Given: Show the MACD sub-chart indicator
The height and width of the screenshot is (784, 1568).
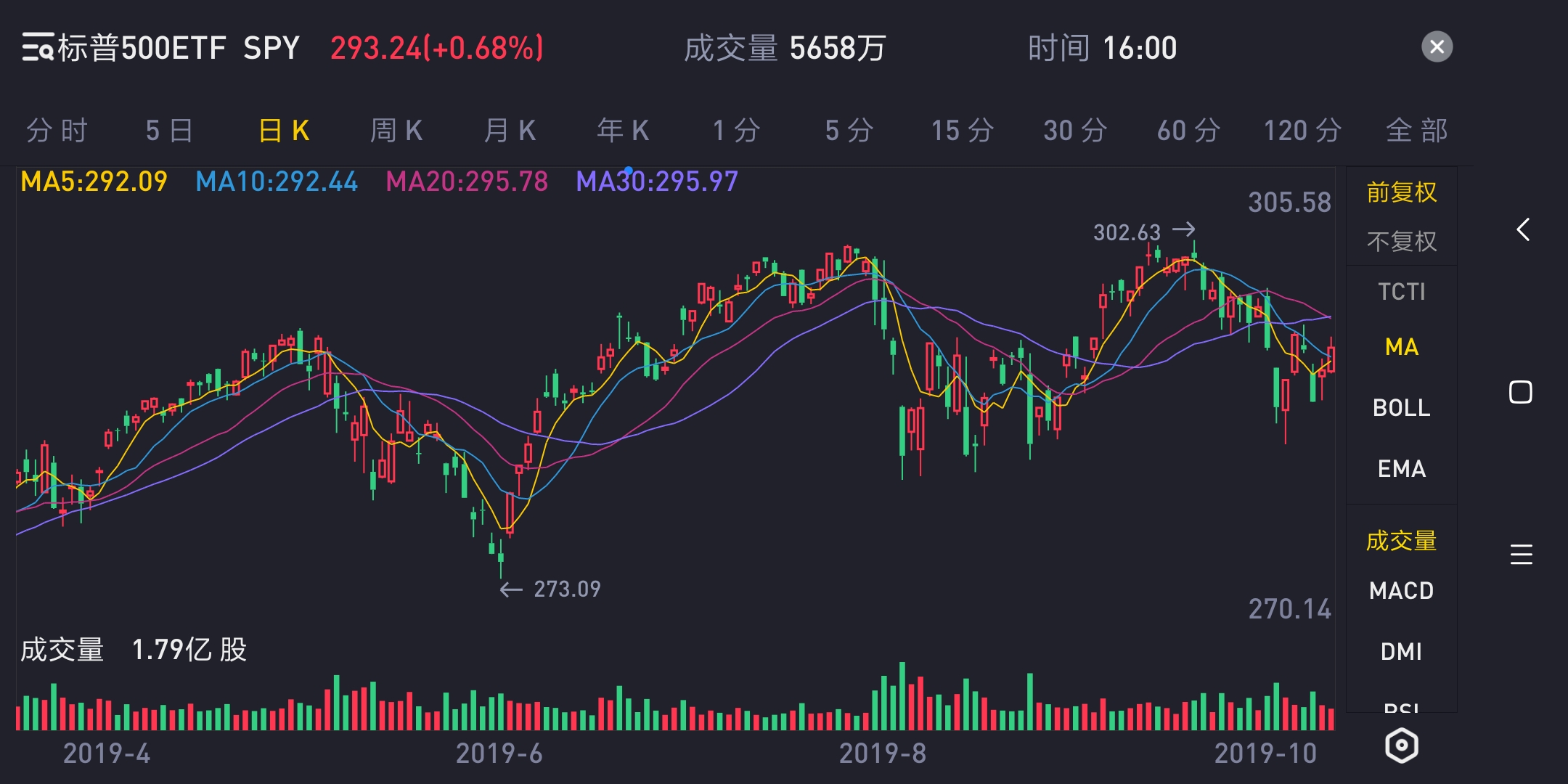Looking at the screenshot, I should (x=1401, y=591).
